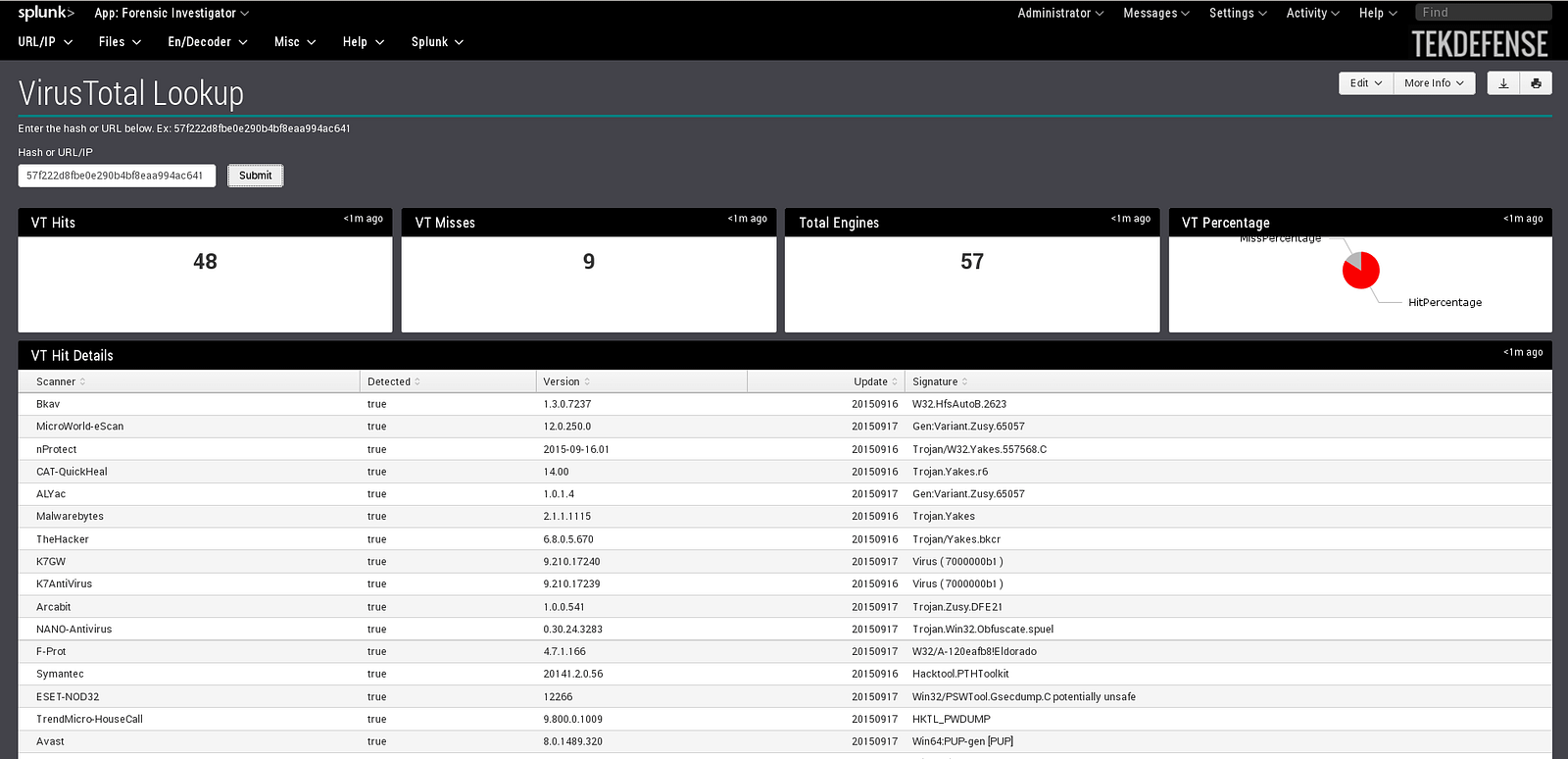The height and width of the screenshot is (759, 1568).
Task: Click the Find search box
Action: 1484,13
